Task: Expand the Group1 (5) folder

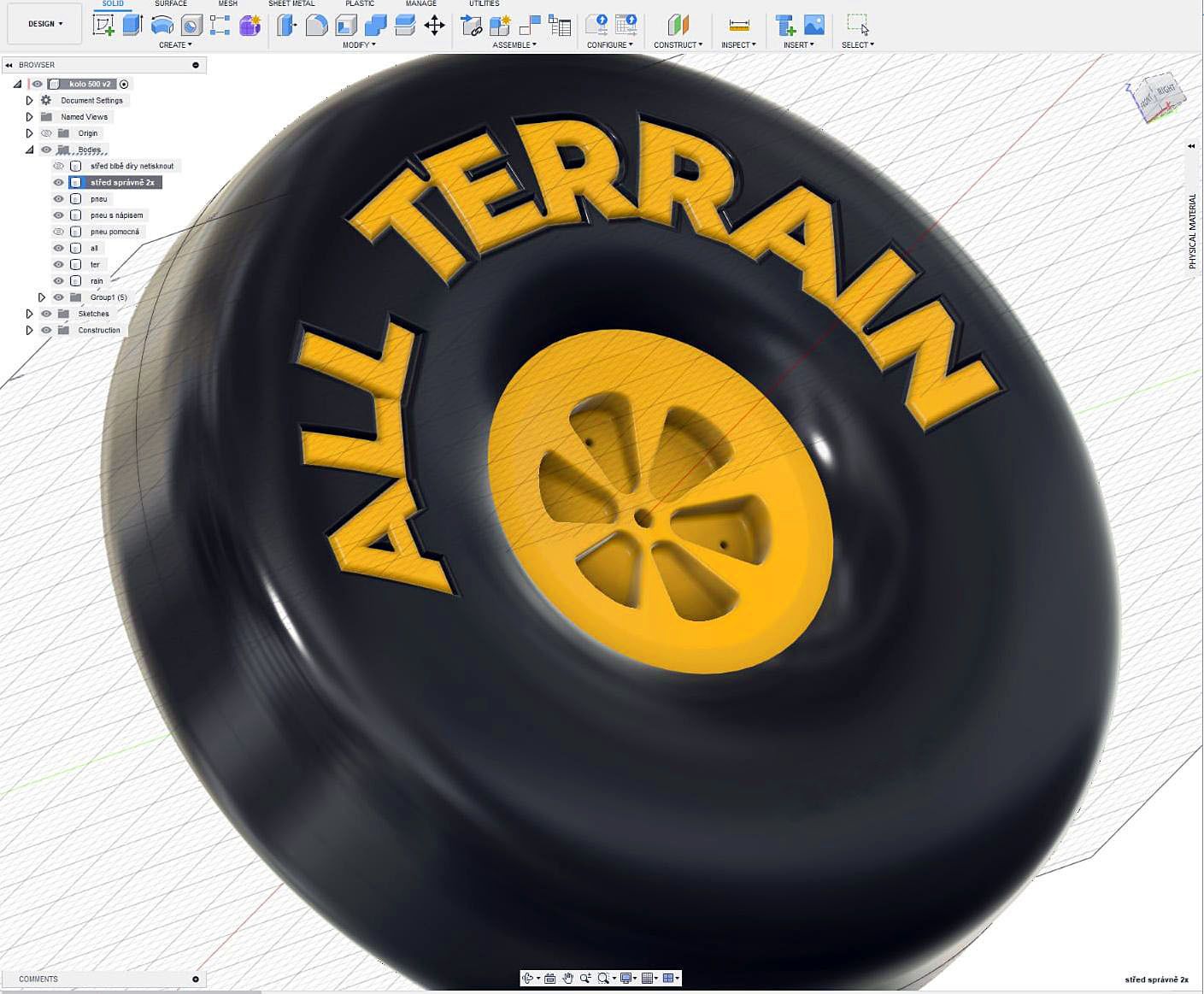Action: [41, 297]
